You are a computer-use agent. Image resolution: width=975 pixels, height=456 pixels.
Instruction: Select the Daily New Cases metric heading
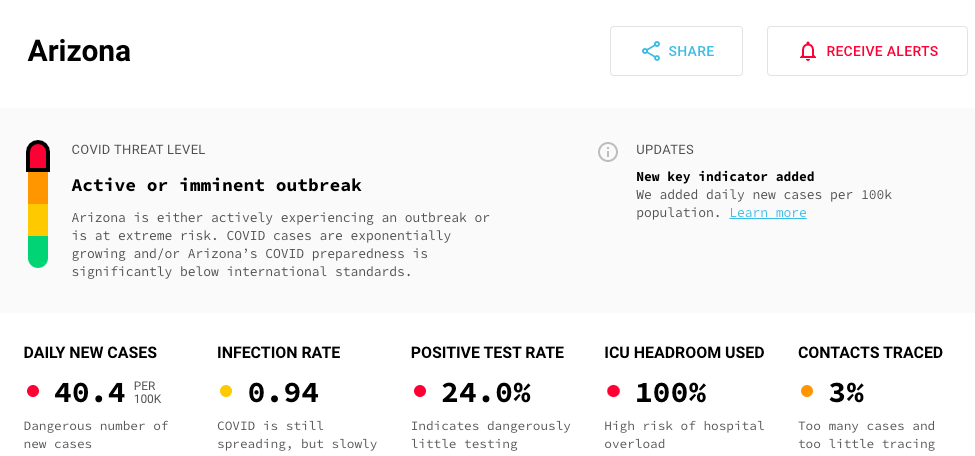[90, 353]
